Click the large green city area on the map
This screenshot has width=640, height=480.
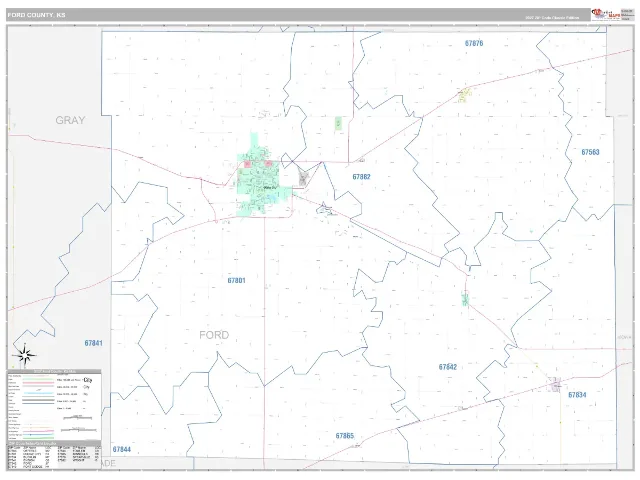260,180
